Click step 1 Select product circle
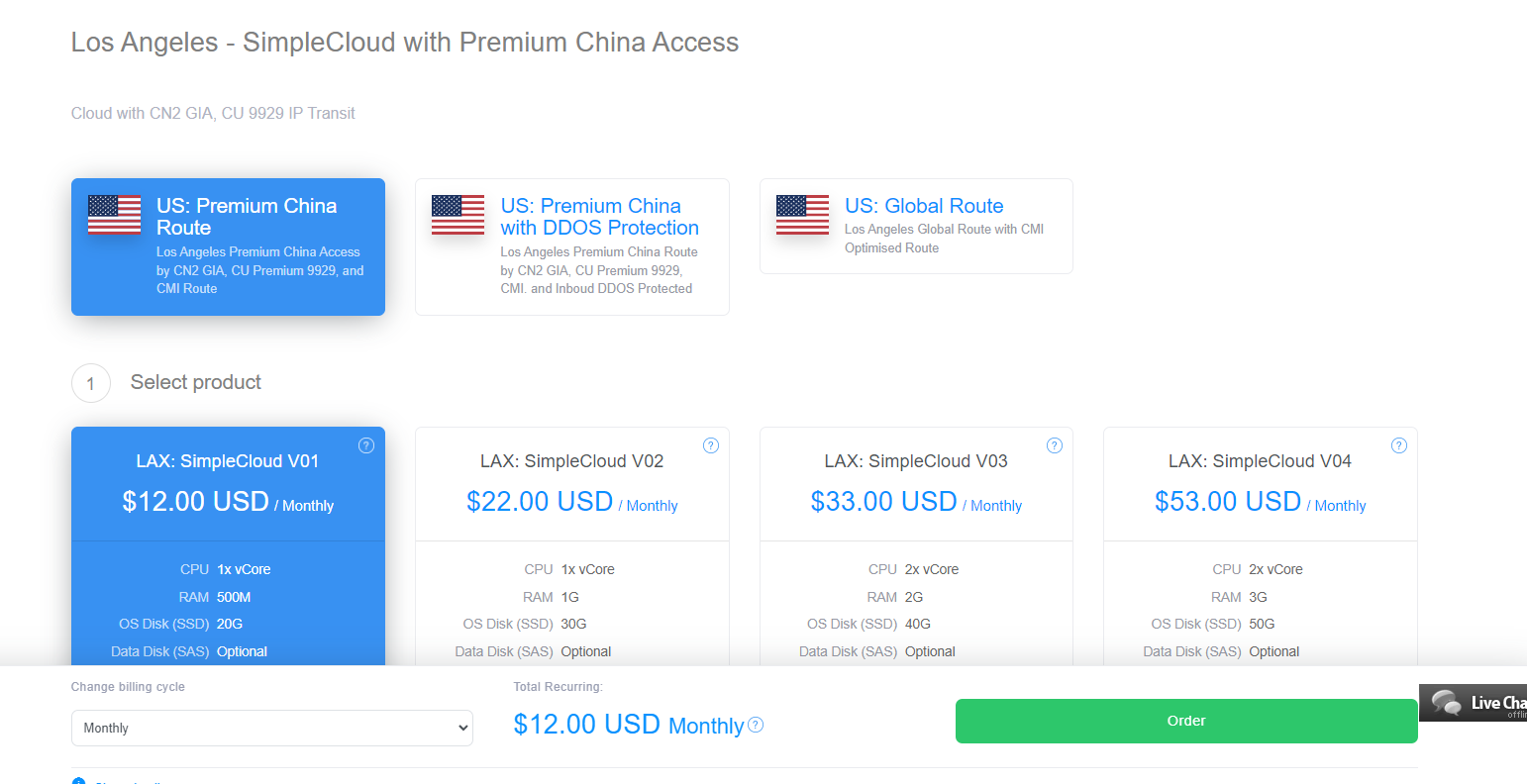The image size is (1527, 784). 91,383
